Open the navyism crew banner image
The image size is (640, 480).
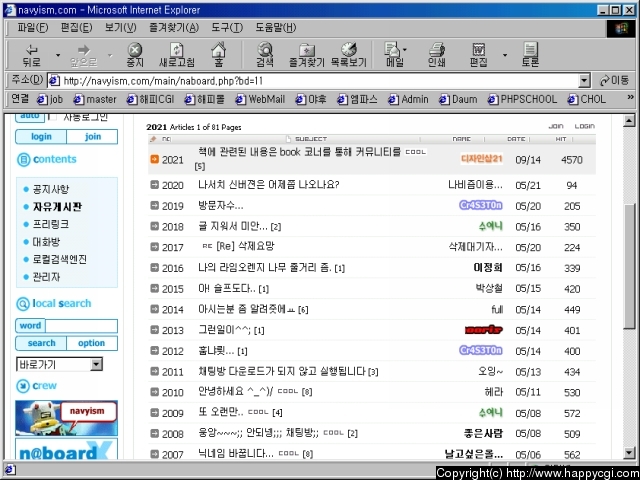point(67,418)
